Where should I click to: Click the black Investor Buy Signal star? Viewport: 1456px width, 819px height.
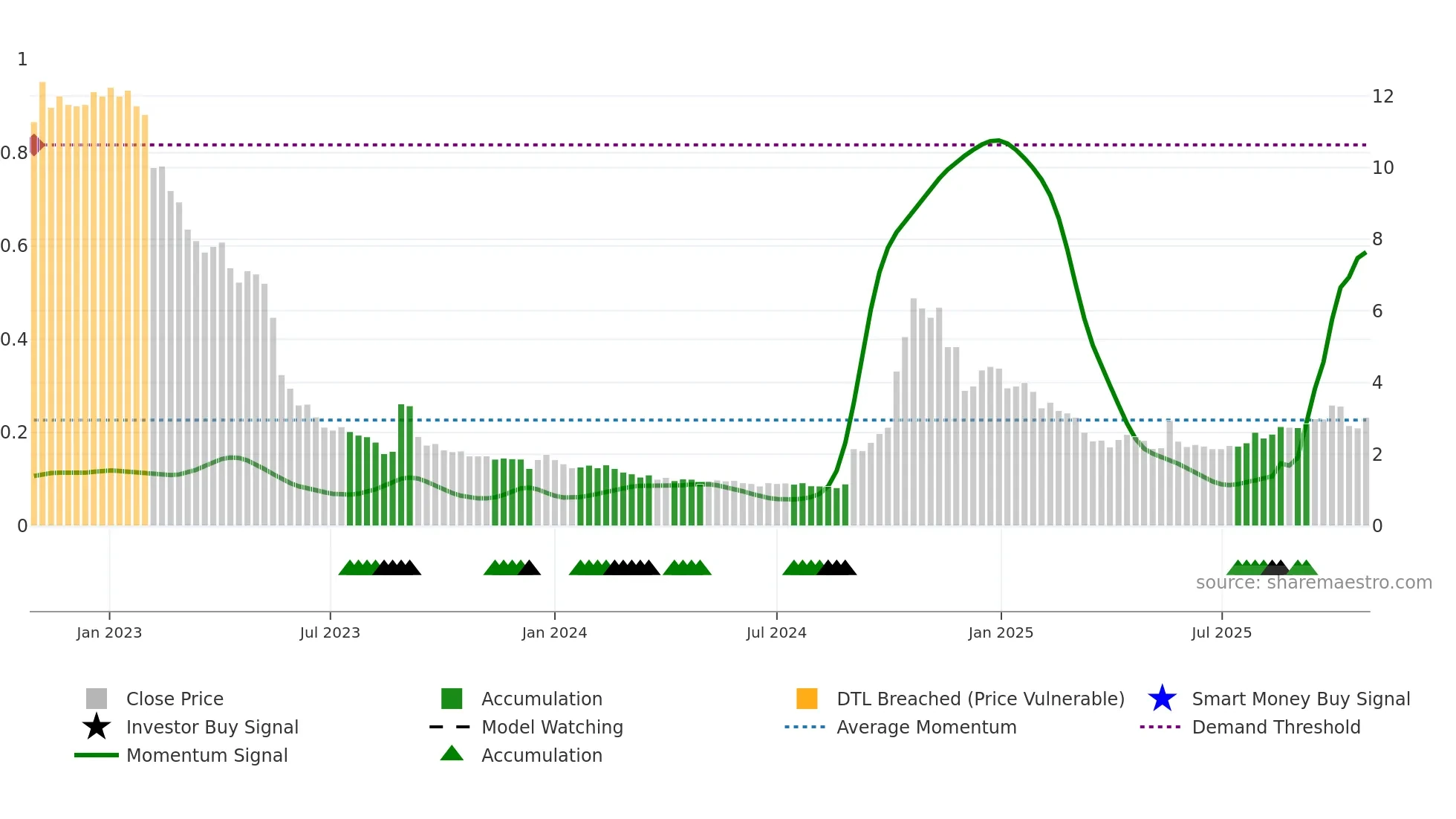(97, 727)
